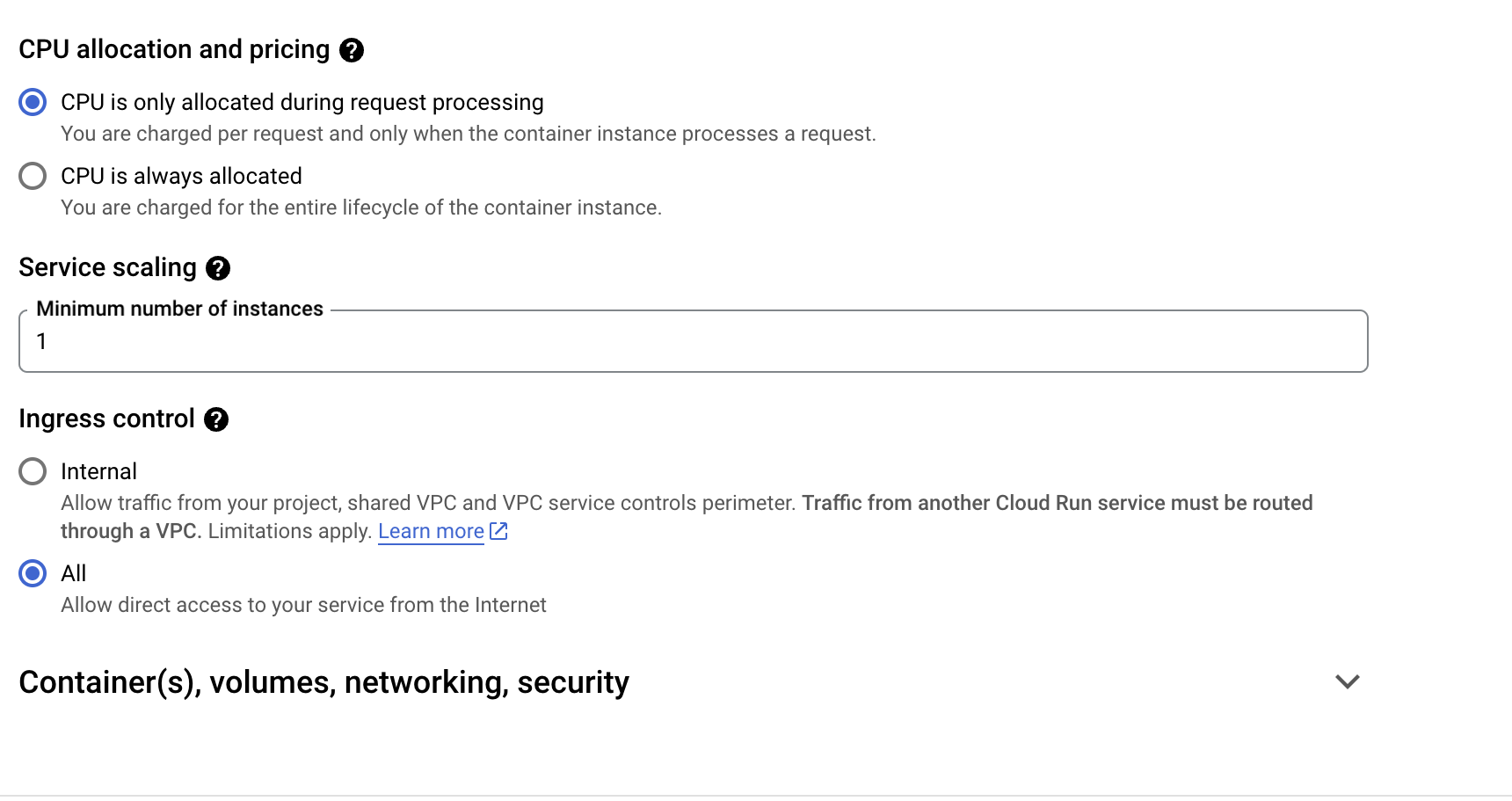Click the external-link icon after Learn more

[498, 531]
